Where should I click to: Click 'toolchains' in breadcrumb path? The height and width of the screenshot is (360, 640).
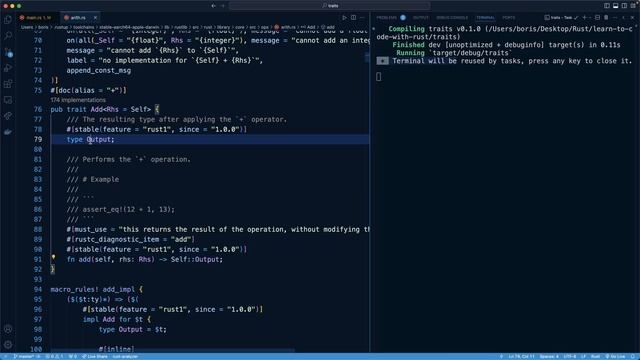pos(84,27)
